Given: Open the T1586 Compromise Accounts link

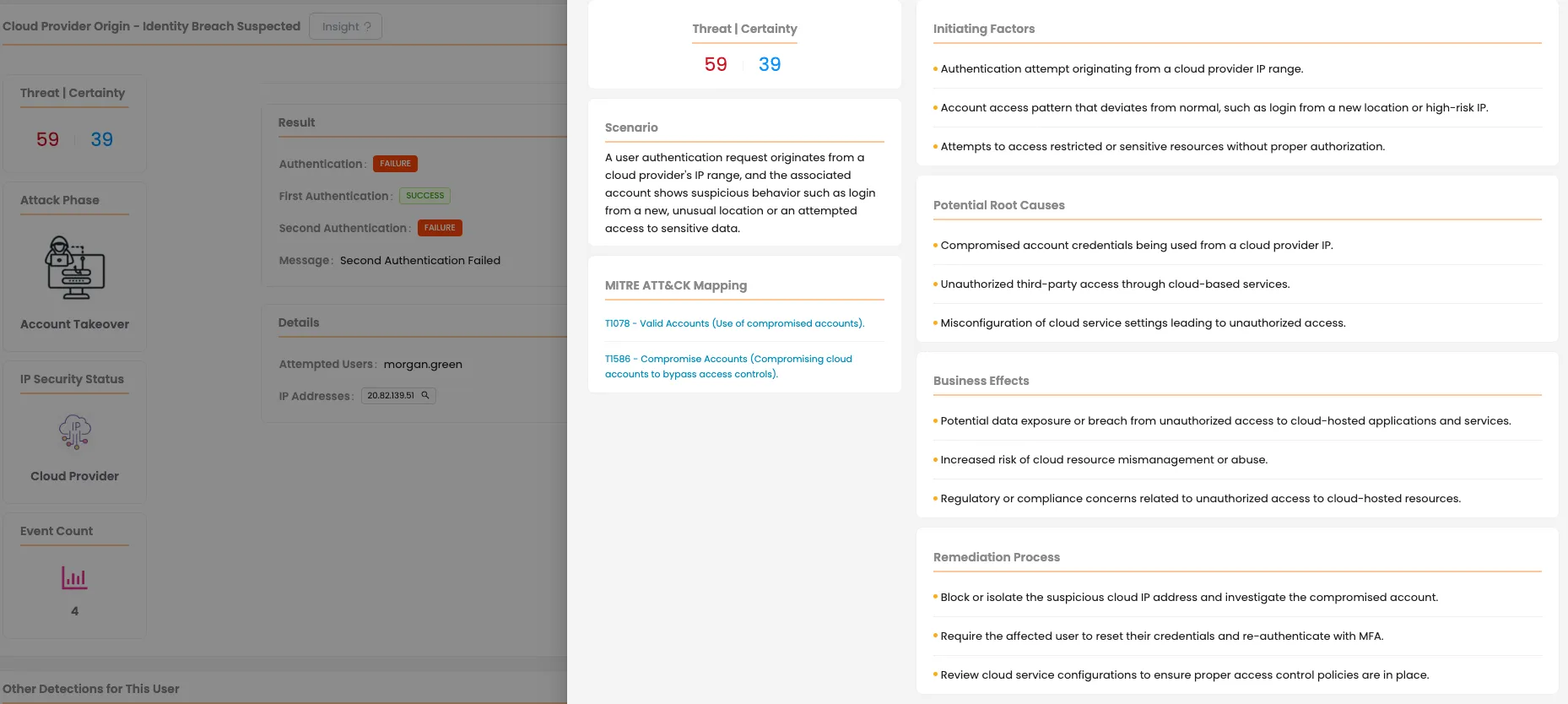Looking at the screenshot, I should (x=728, y=366).
